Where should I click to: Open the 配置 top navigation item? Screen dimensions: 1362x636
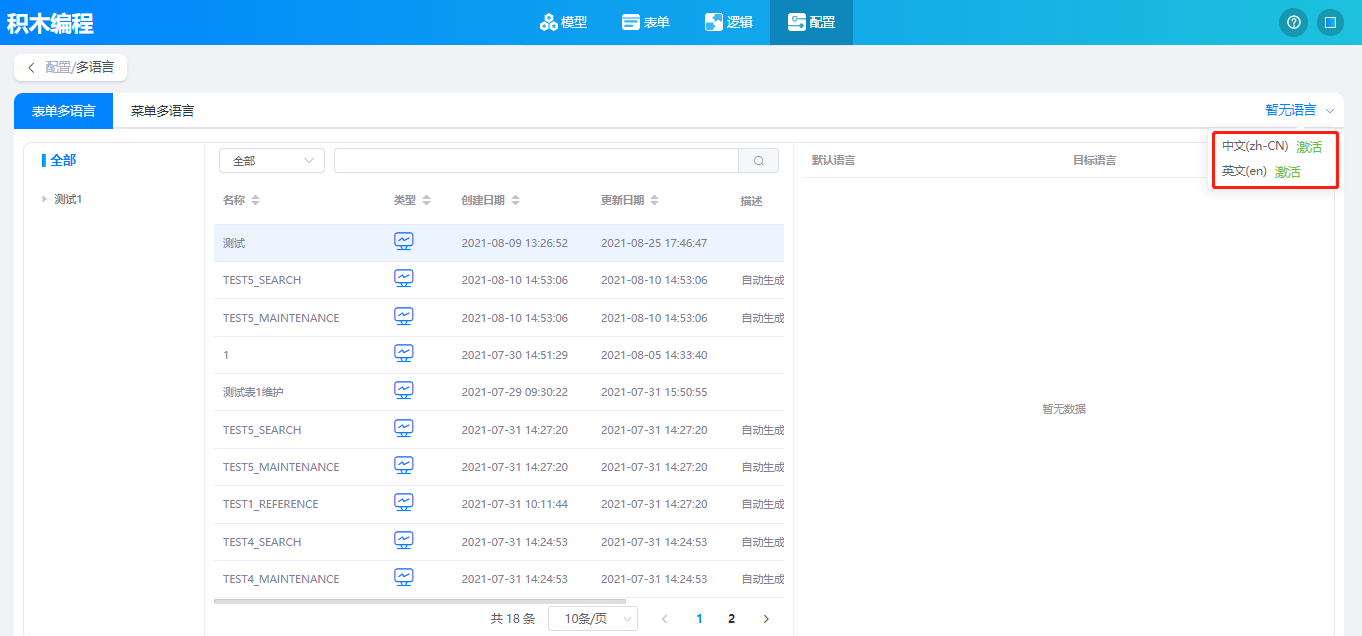(x=811, y=22)
